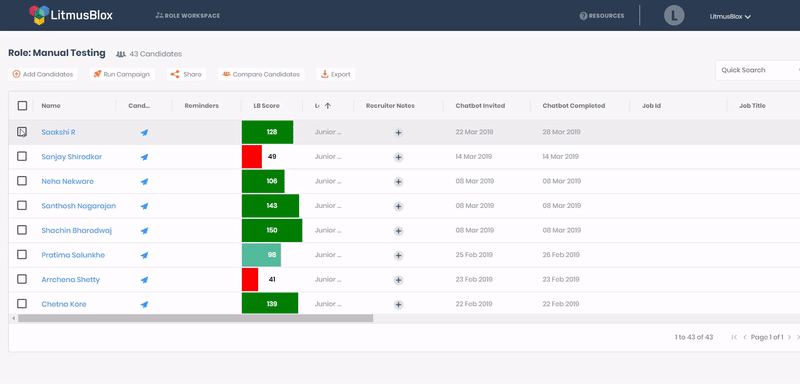
Task: Select the Arrchena Shetty row checkbox
Action: [x=22, y=279]
